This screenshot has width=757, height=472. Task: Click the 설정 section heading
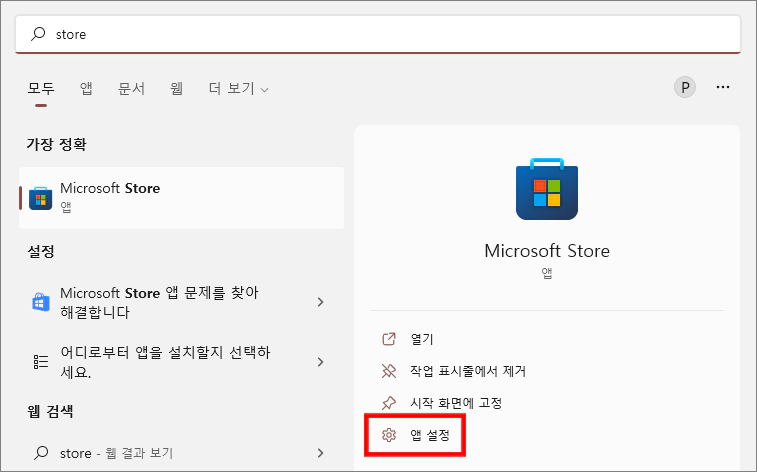point(41,251)
